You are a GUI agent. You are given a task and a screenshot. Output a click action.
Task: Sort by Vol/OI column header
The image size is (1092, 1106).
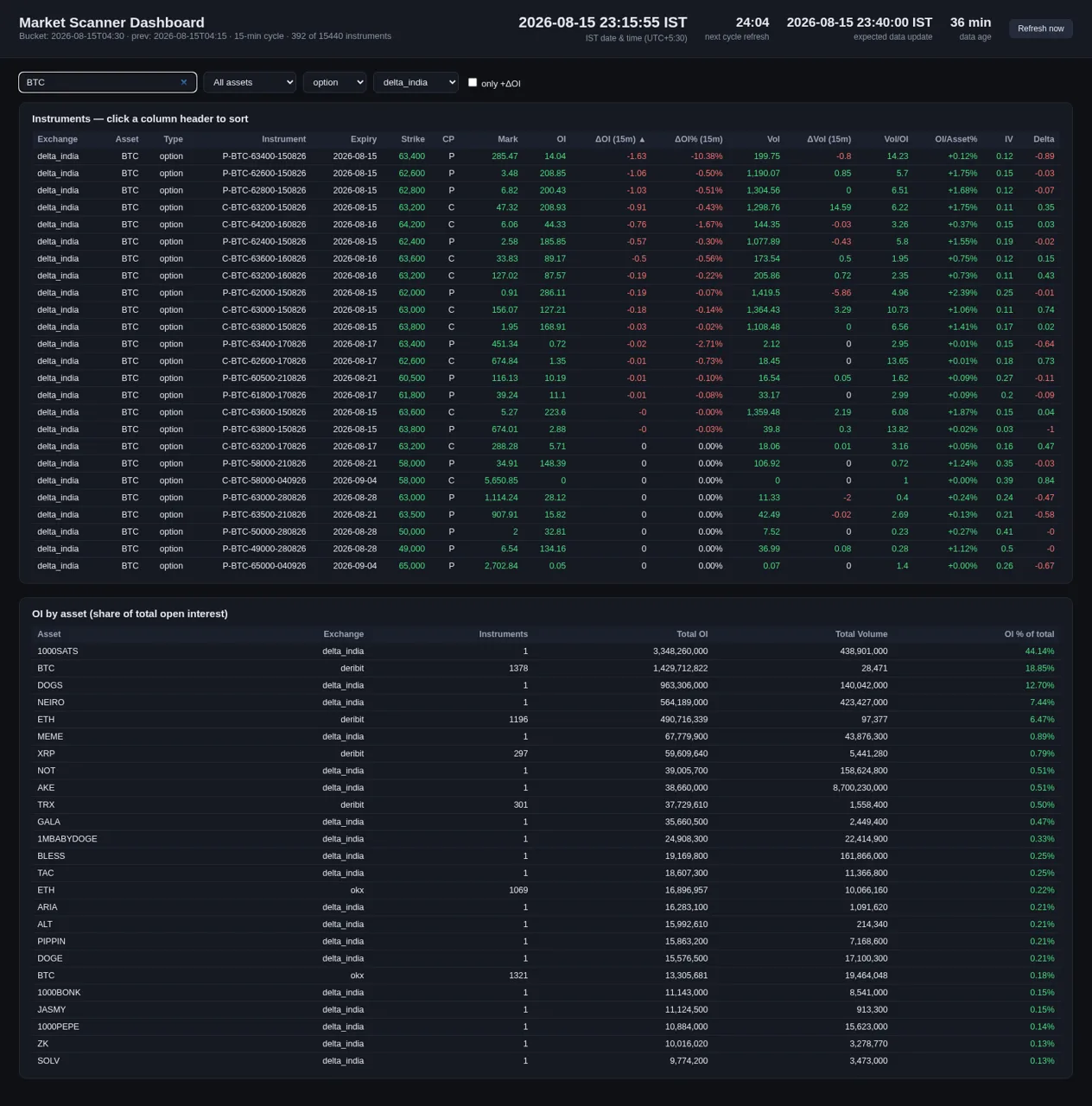point(896,139)
